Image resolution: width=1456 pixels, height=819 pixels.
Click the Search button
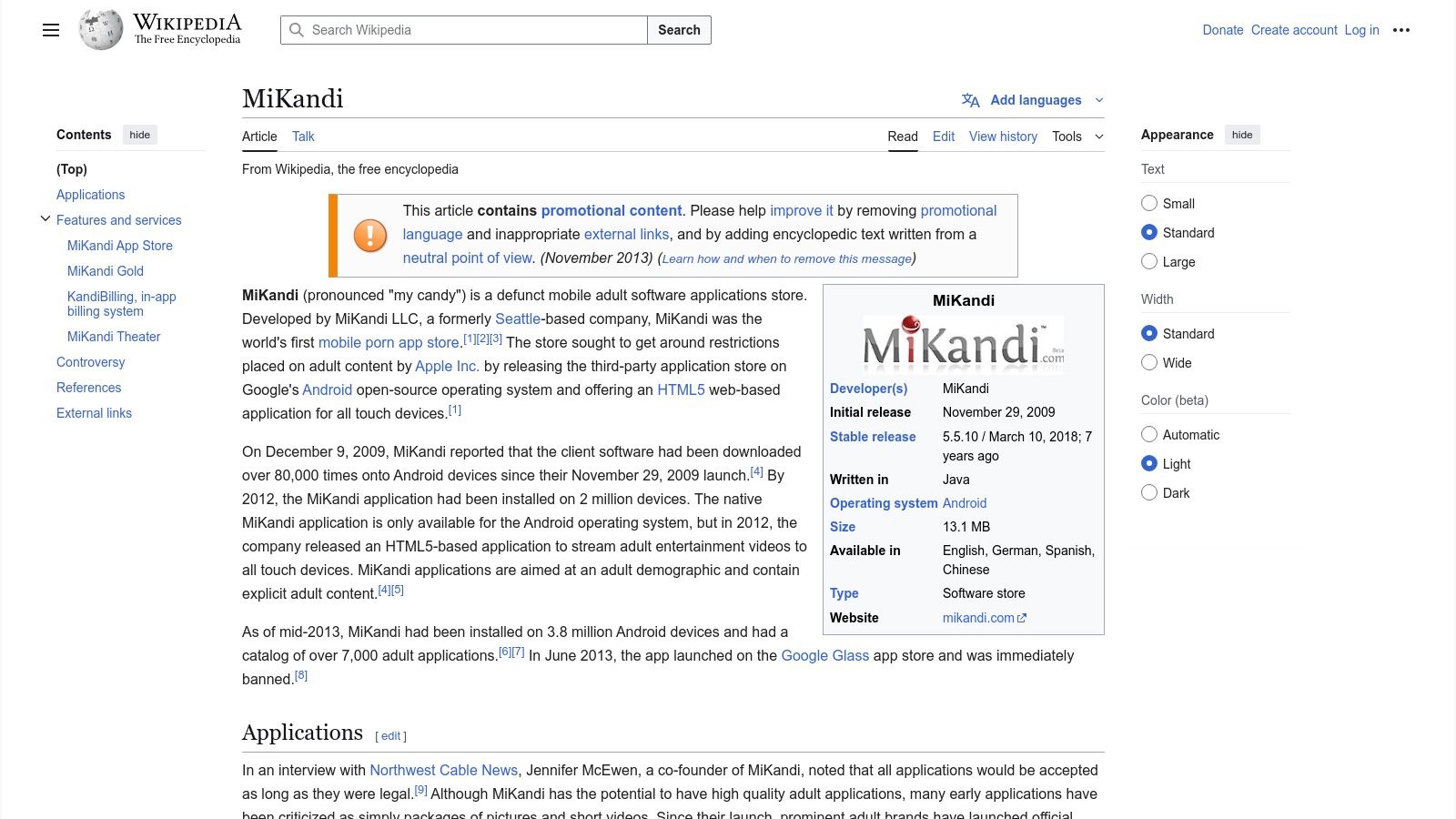[679, 30]
